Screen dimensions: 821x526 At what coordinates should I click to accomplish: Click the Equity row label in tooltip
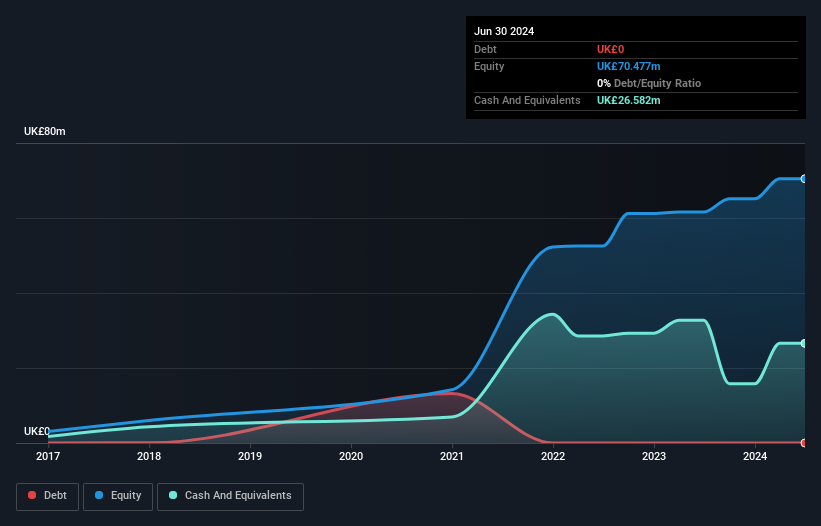pyautogui.click(x=489, y=66)
